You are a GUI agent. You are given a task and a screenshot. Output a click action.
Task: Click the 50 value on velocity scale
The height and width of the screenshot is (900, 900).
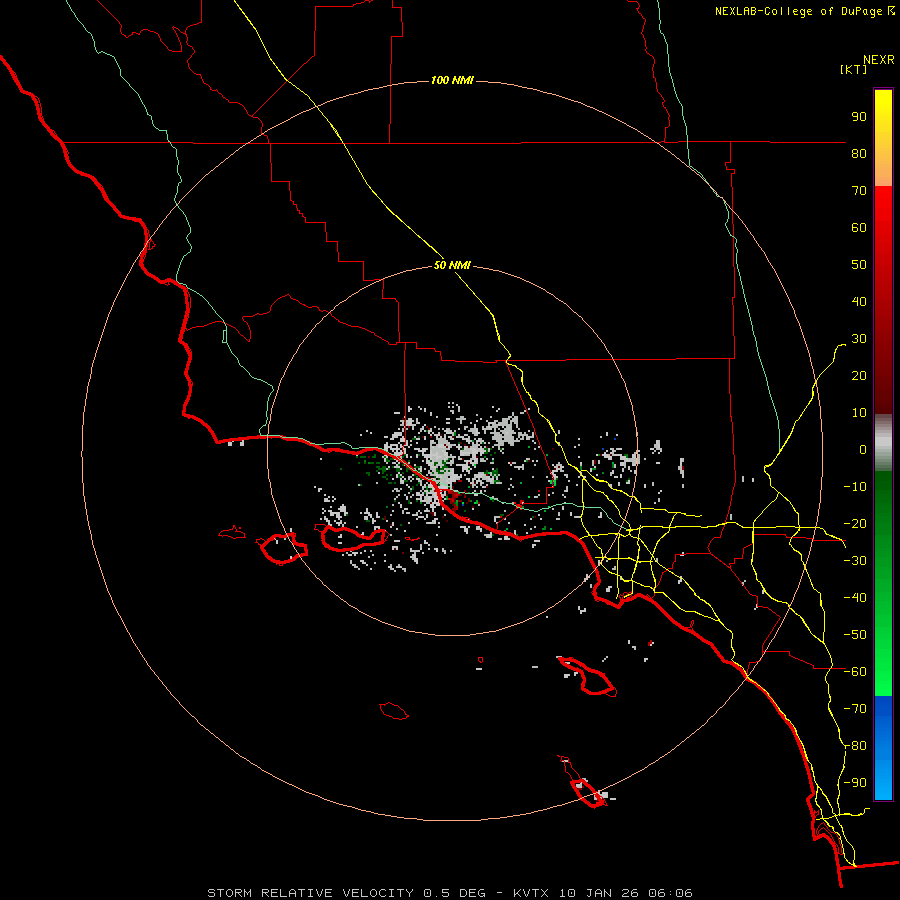[x=859, y=265]
